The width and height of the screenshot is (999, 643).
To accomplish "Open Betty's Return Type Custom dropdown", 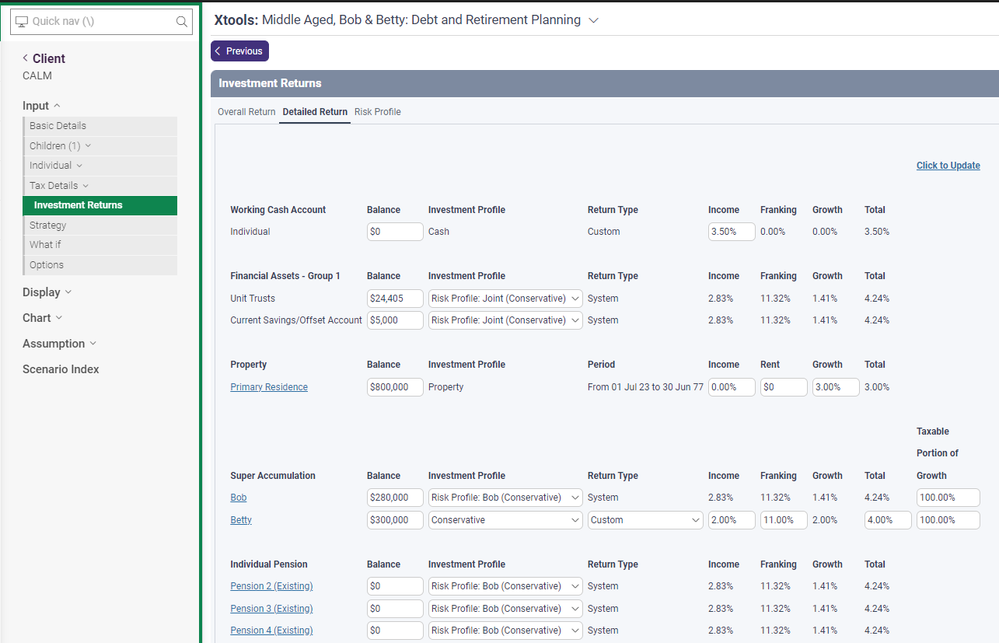I will pyautogui.click(x=645, y=520).
